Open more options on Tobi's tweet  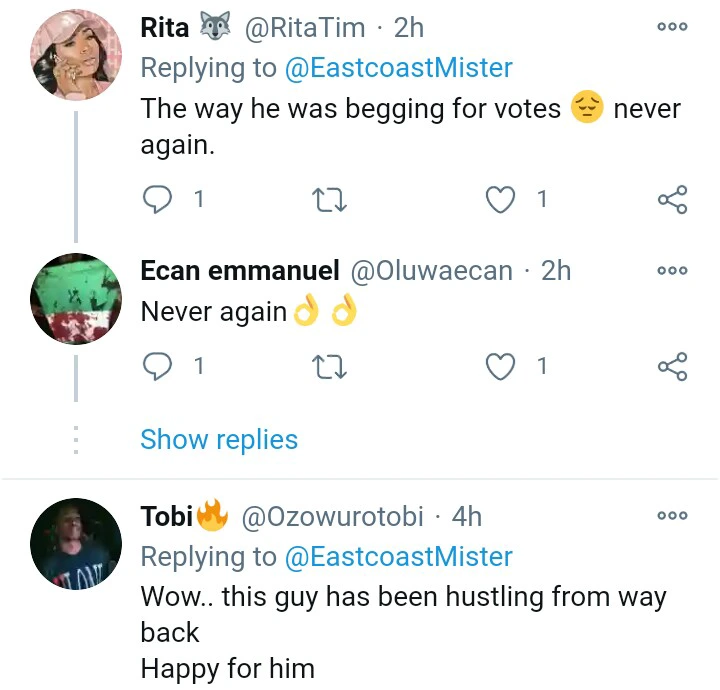672,517
